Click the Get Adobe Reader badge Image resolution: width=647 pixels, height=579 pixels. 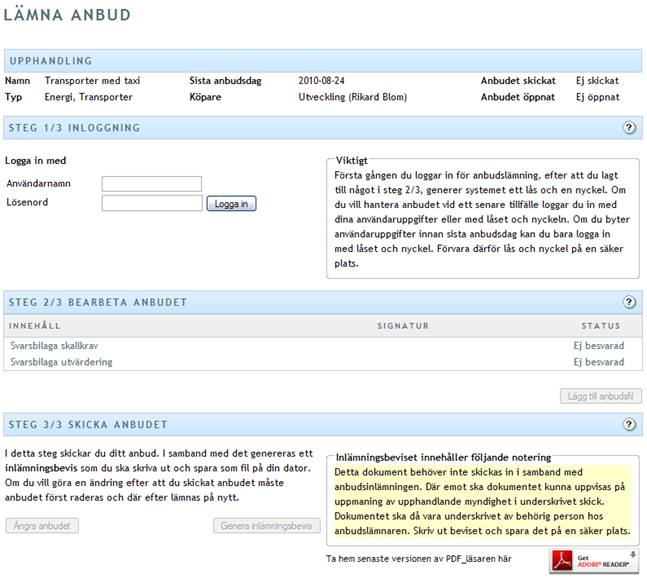[x=593, y=561]
